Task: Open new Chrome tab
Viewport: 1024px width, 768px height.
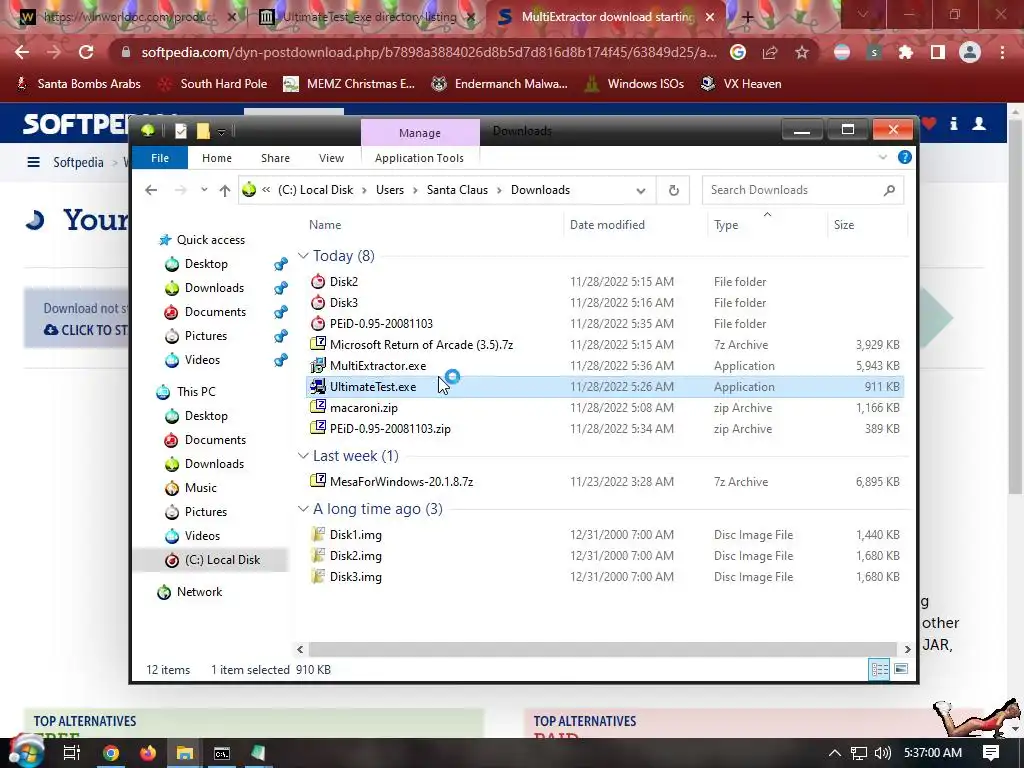Action: pos(748,18)
